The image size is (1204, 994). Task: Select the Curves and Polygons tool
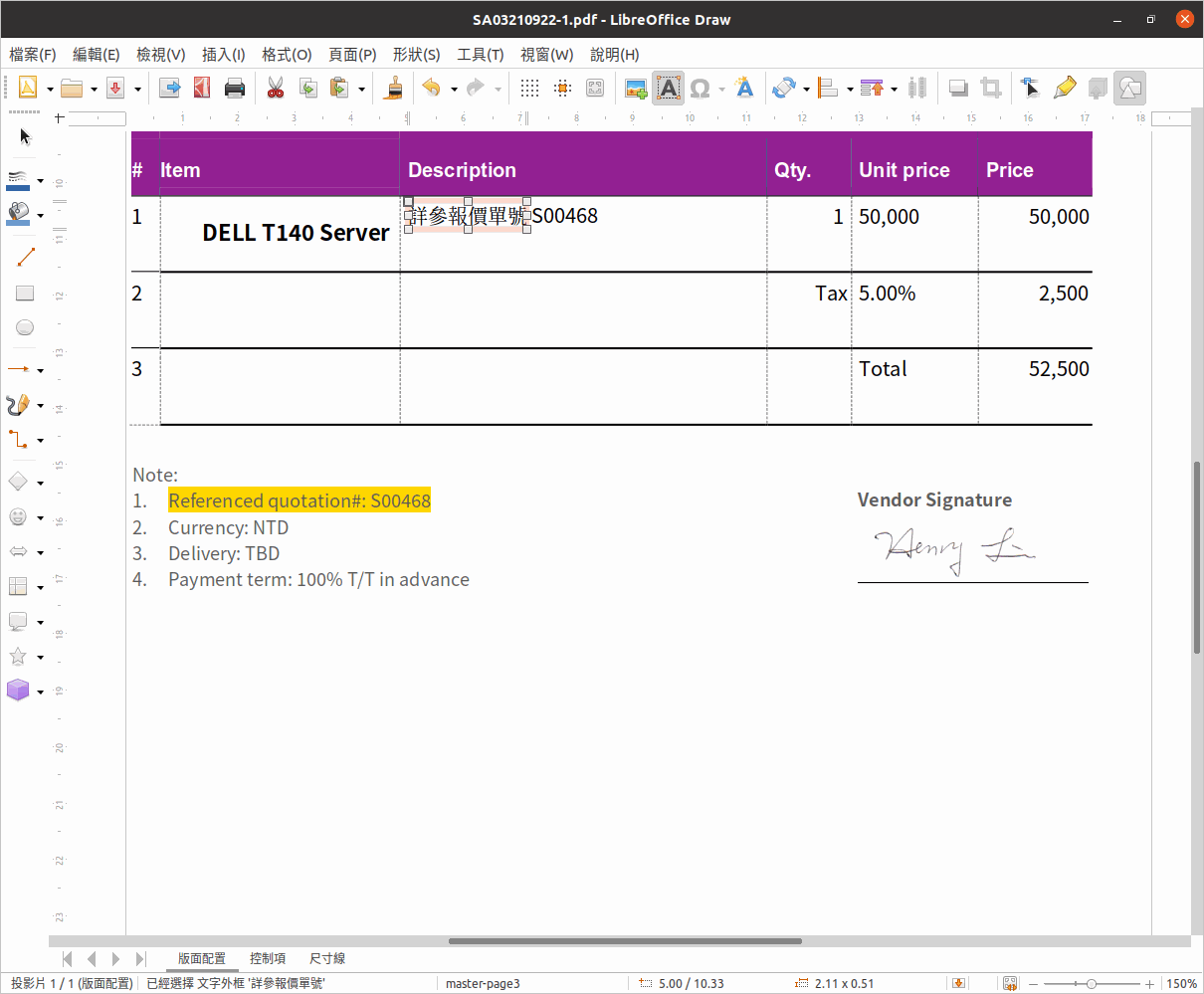tap(19, 404)
